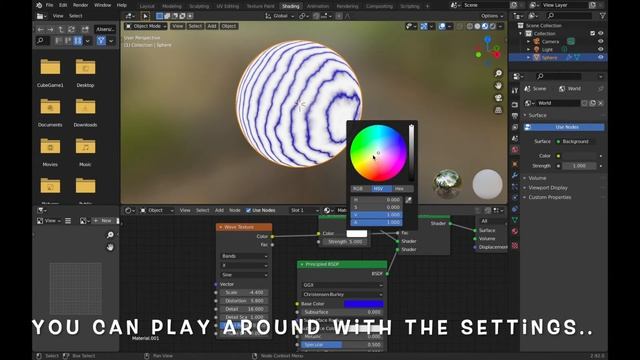The width and height of the screenshot is (640, 360).
Task: Click the Blender logo icon
Action: coord(39,5)
